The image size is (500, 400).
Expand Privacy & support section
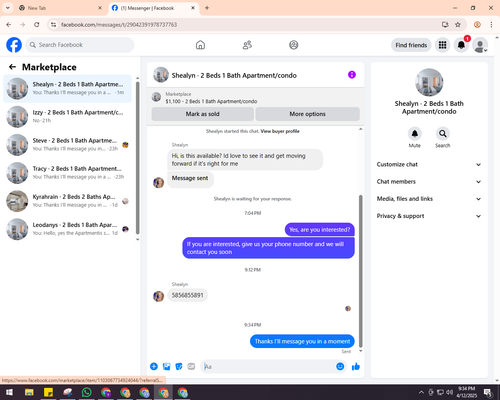click(429, 216)
